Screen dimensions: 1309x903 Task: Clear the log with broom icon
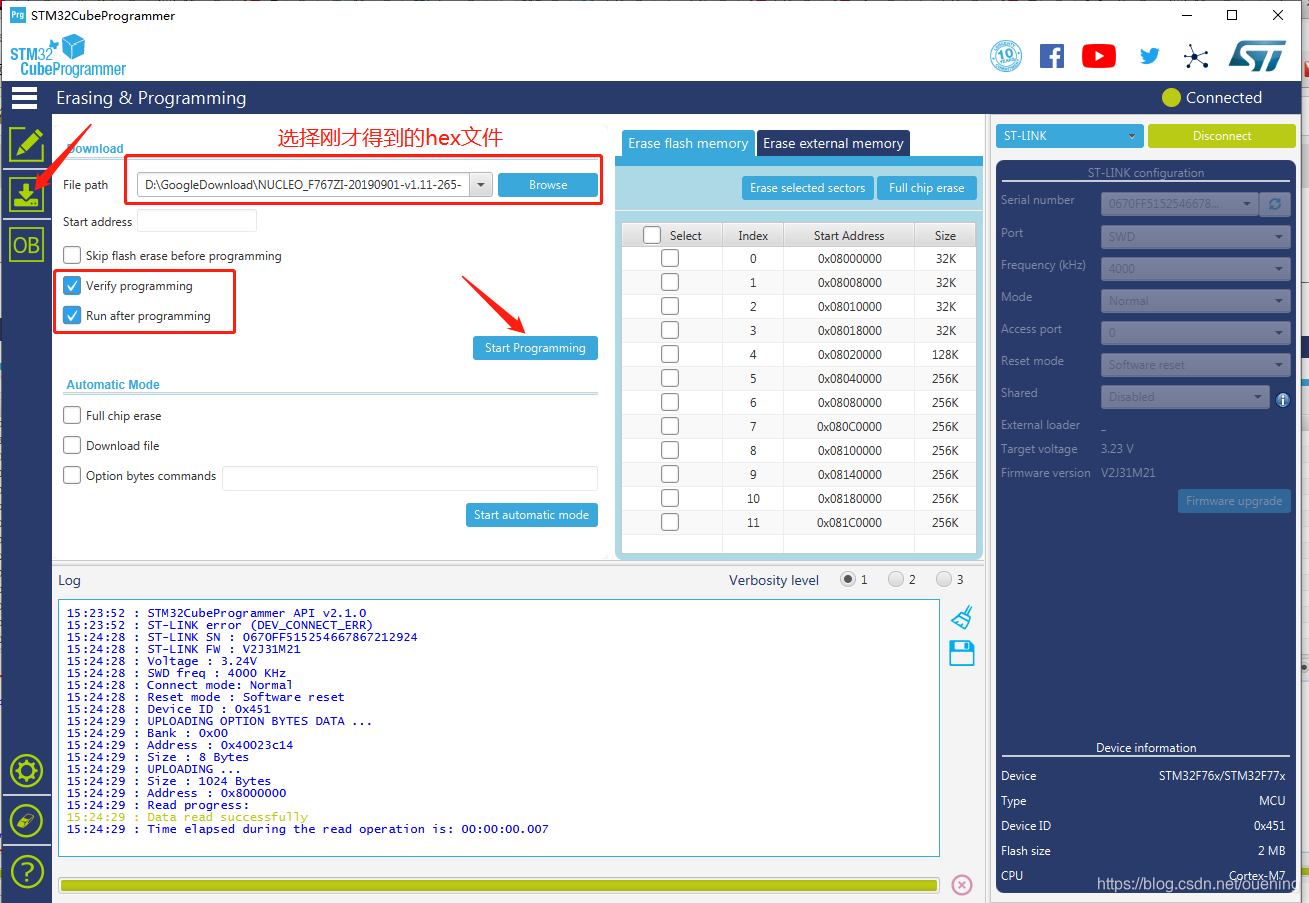point(961,617)
